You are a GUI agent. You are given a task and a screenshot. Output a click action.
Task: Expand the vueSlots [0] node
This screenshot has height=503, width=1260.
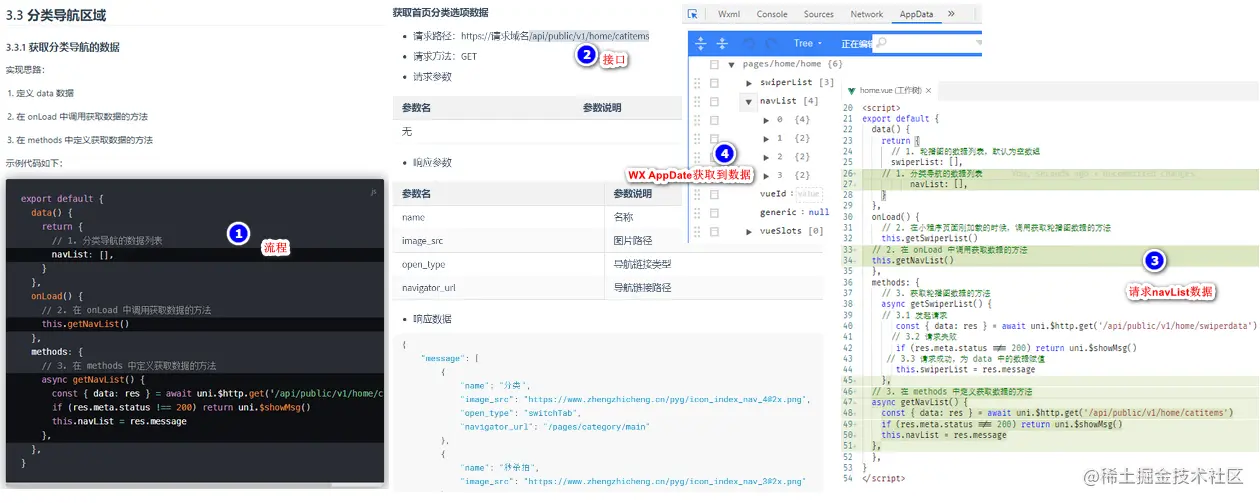tap(749, 231)
